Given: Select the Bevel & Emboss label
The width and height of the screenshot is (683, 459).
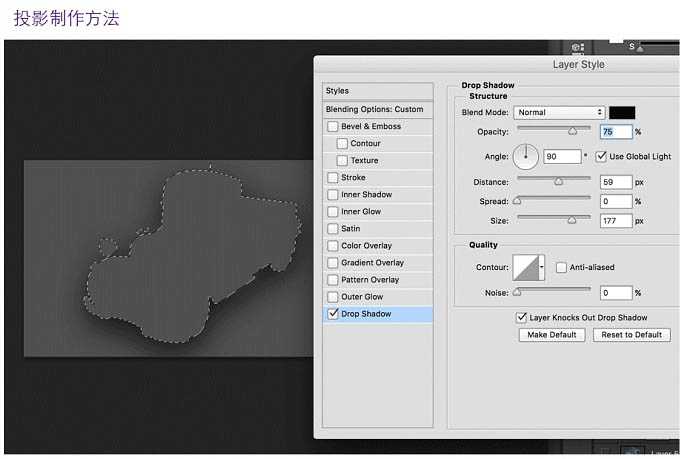Looking at the screenshot, I should point(371,126).
